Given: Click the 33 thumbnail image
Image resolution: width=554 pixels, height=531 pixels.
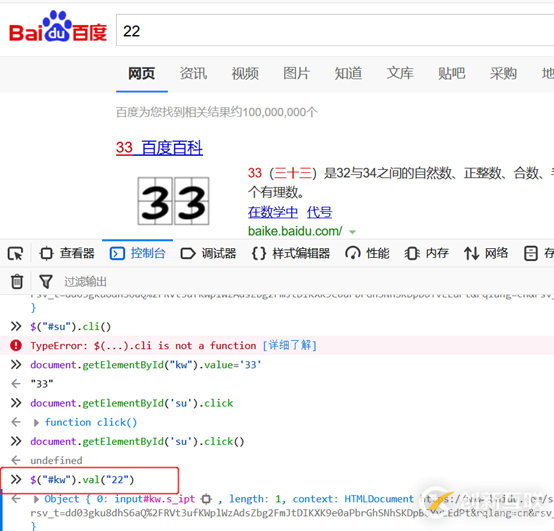Looking at the screenshot, I should [x=173, y=201].
